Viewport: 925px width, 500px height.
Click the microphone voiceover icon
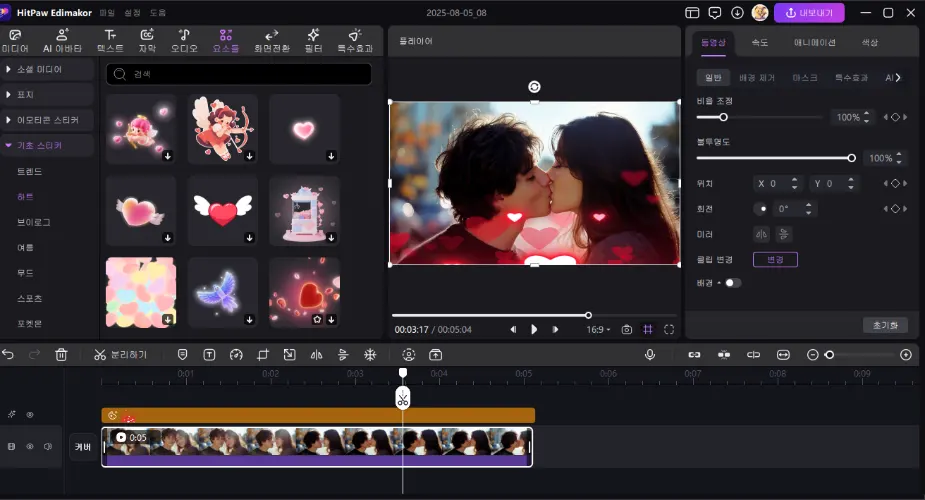click(x=650, y=354)
